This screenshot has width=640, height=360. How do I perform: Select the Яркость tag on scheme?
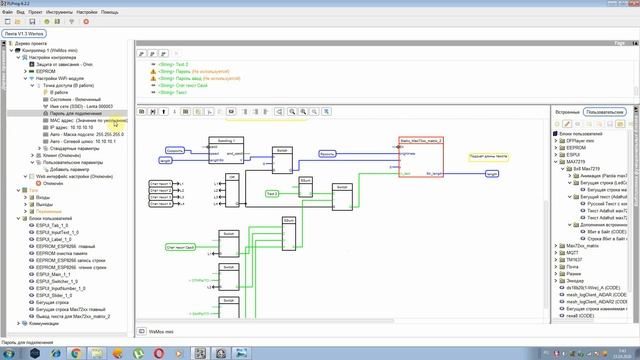coord(327,154)
